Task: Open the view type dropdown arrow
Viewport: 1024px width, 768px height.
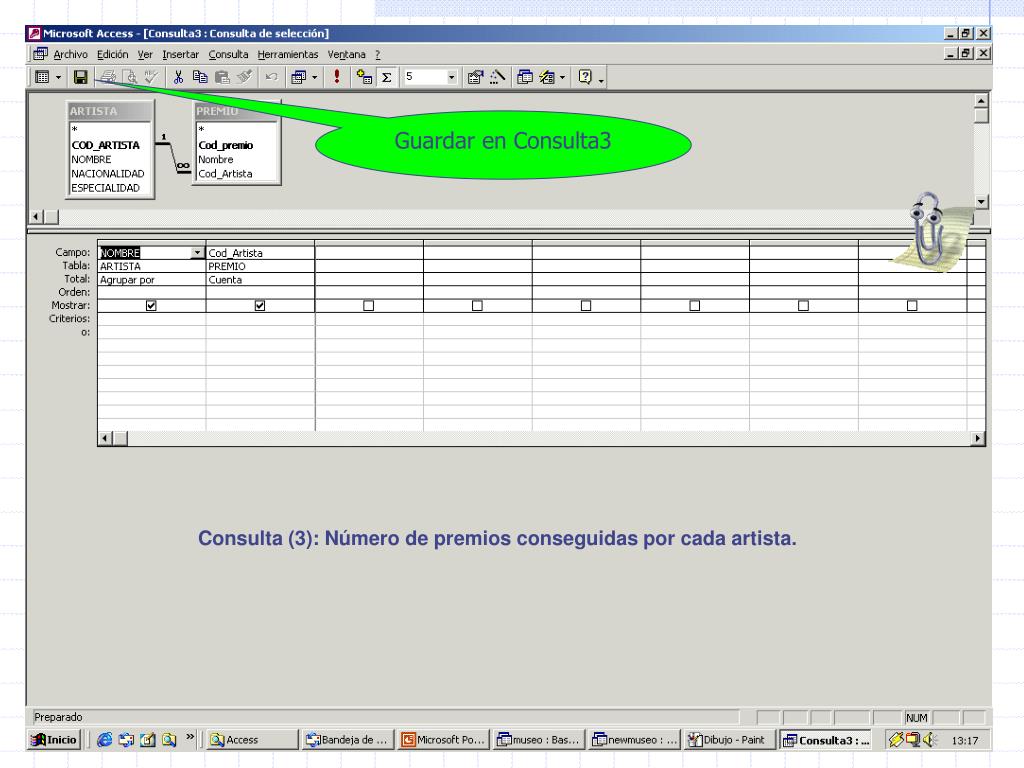Action: pyautogui.click(x=58, y=77)
